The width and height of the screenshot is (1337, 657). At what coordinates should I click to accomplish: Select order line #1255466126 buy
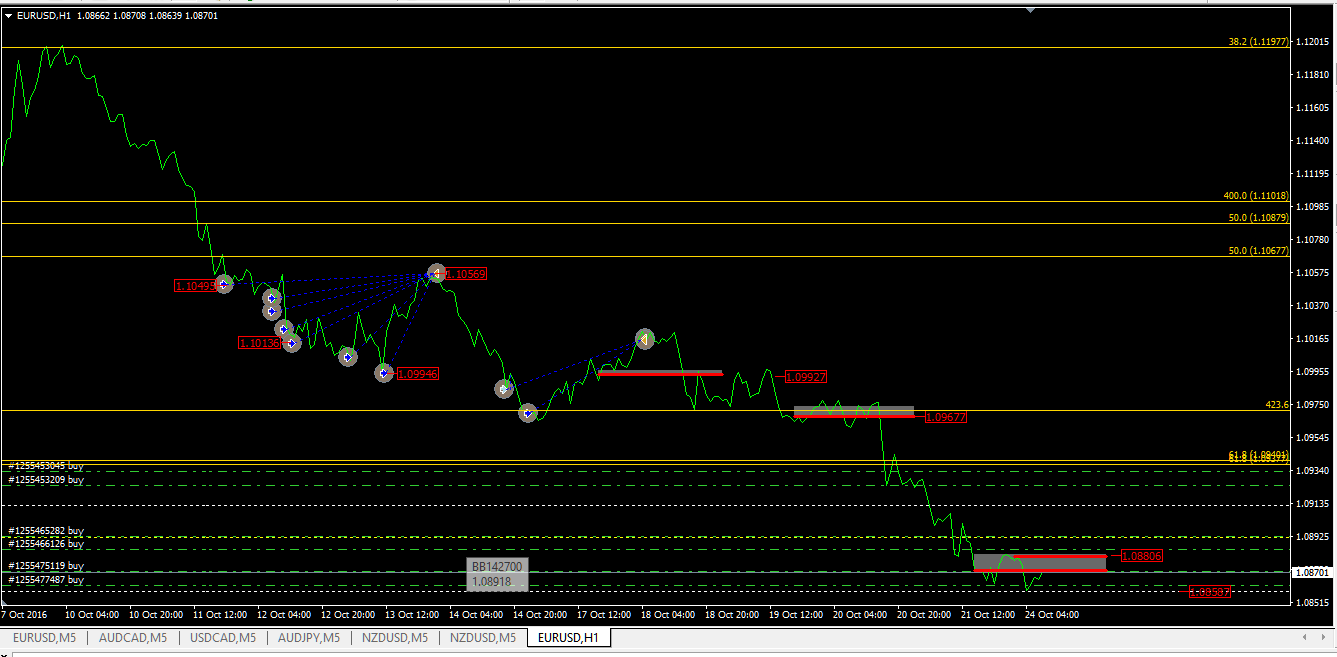46,544
